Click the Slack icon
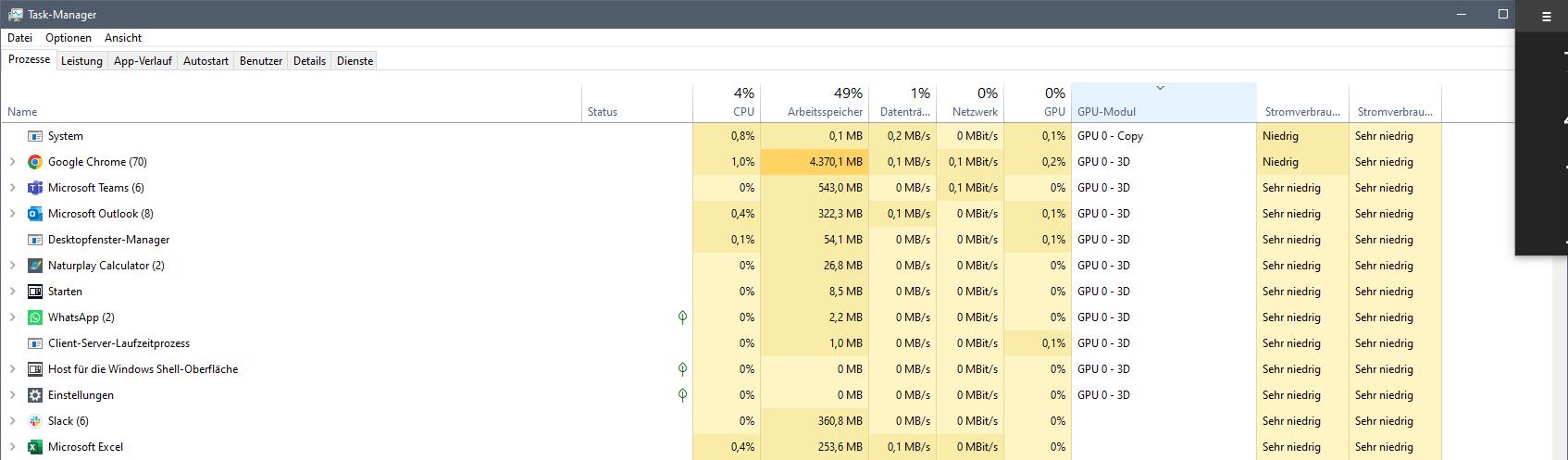This screenshot has height=460, width=1568. pos(35,421)
